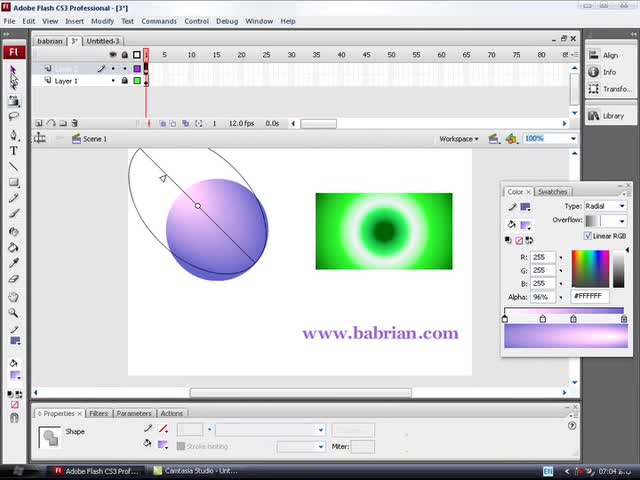Image resolution: width=640 pixels, height=480 pixels.
Task: Open the Transform panel
Action: click(x=610, y=89)
